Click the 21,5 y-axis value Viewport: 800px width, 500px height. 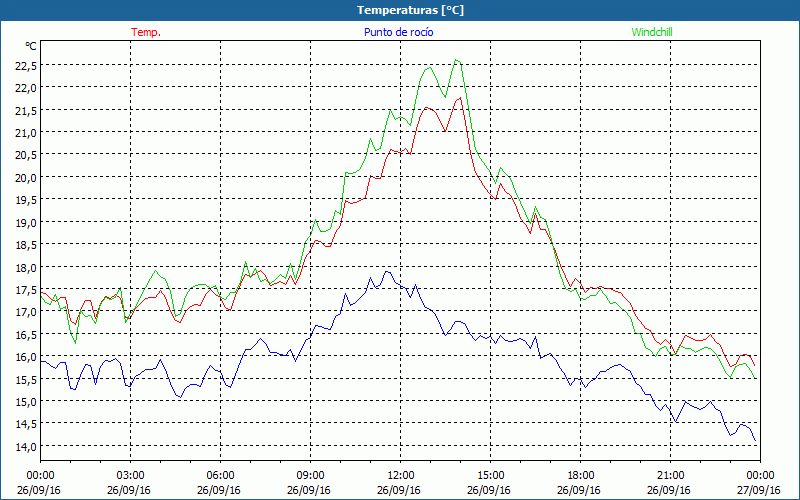(25, 110)
